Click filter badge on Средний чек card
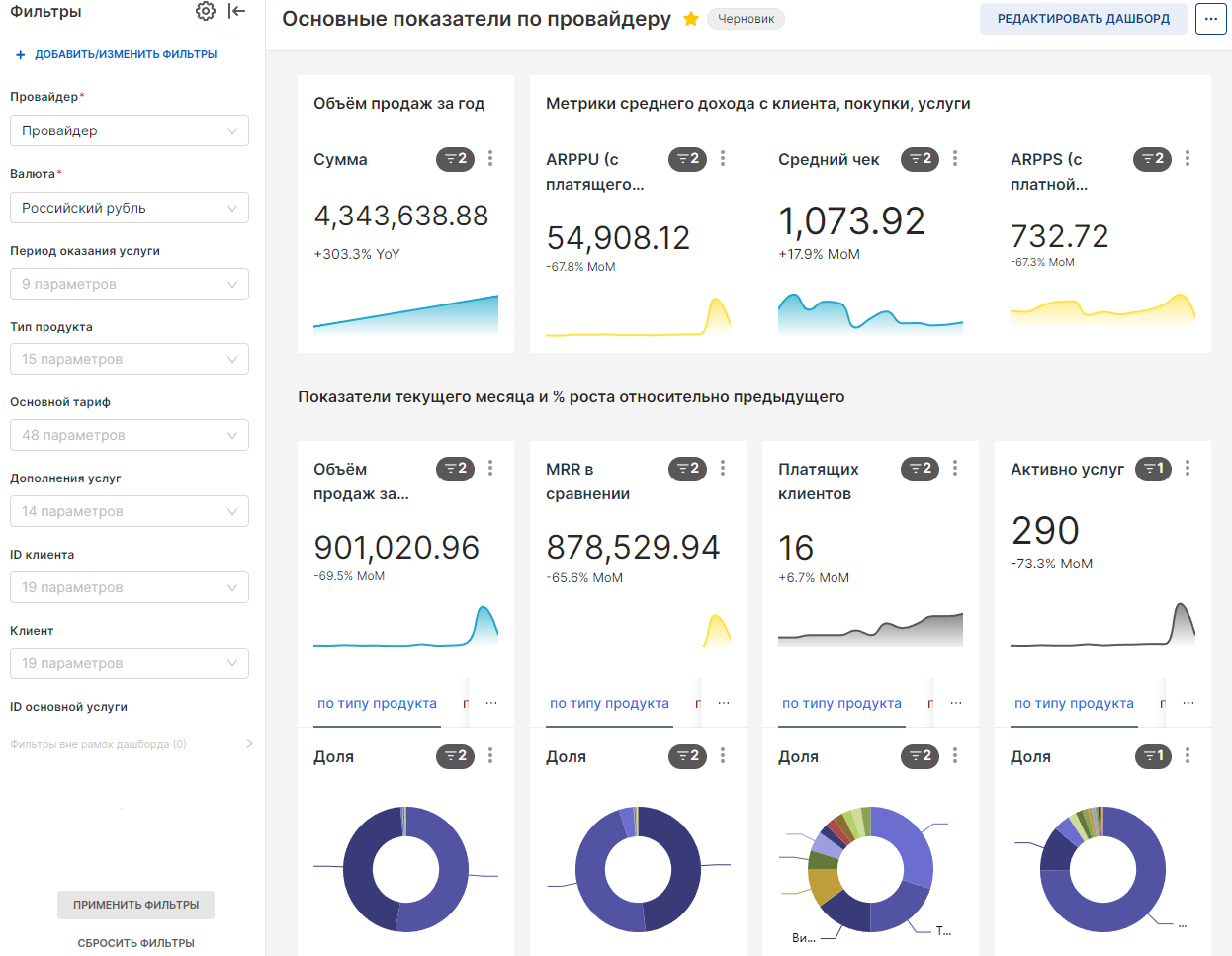 [920, 159]
